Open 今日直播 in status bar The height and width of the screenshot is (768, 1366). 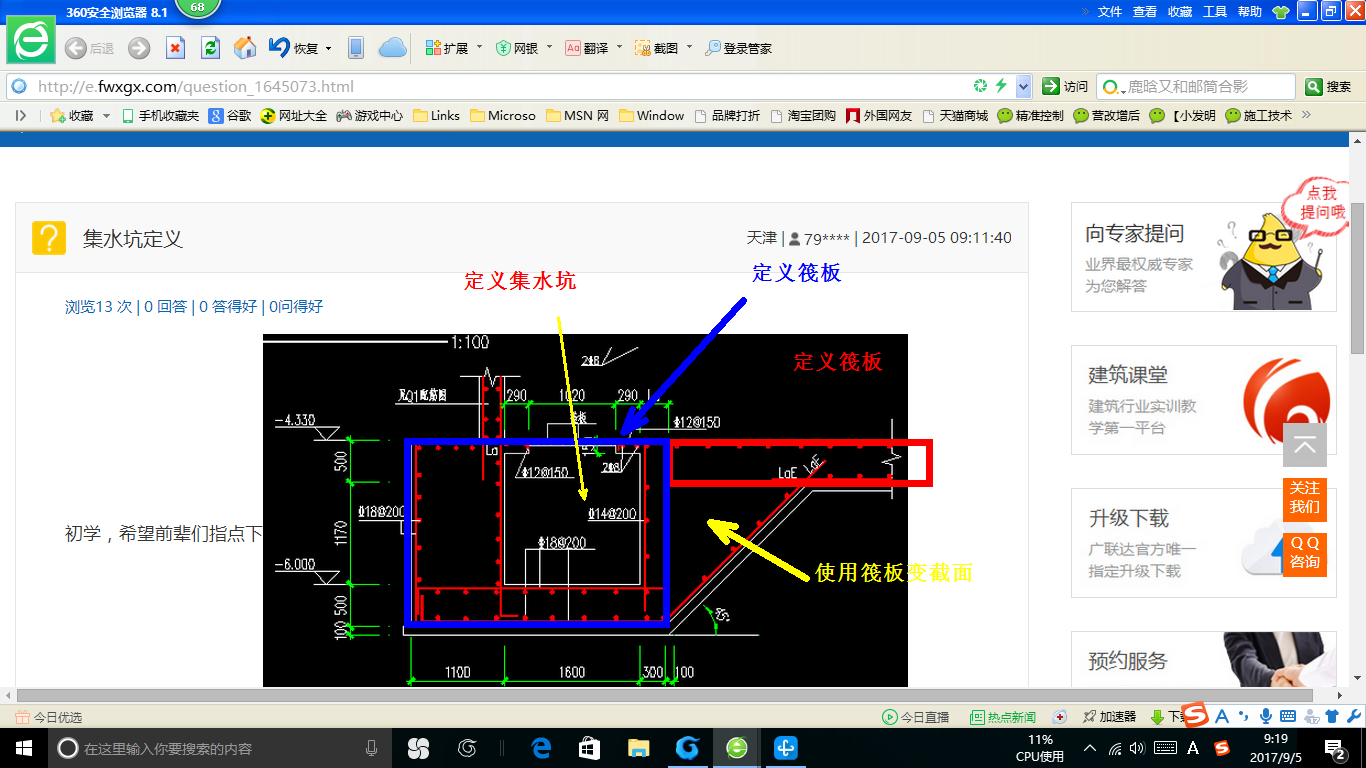[x=915, y=717]
